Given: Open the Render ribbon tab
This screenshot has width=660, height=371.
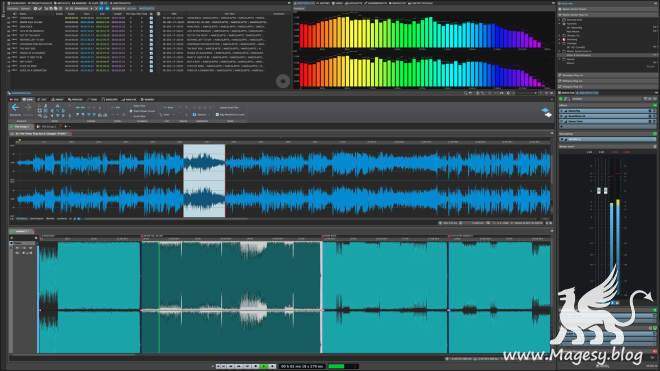Looking at the screenshot, I should click(x=148, y=99).
